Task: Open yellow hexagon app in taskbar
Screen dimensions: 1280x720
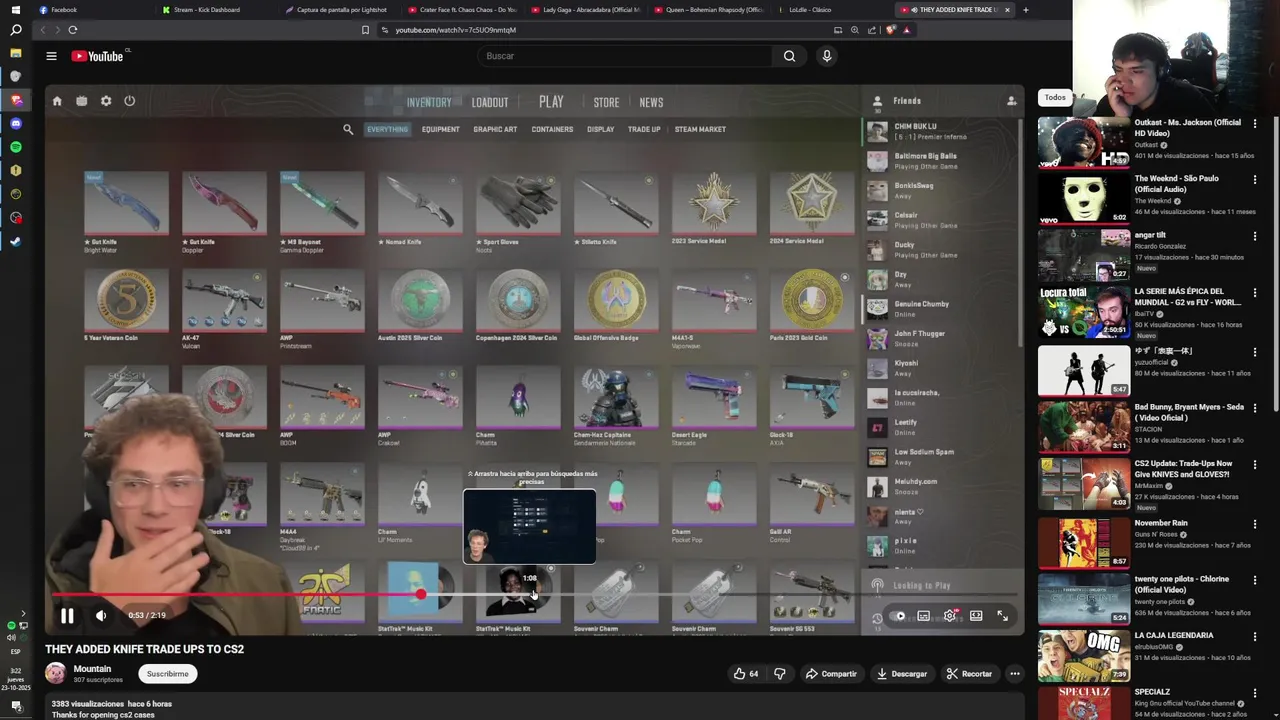Action: point(15,171)
